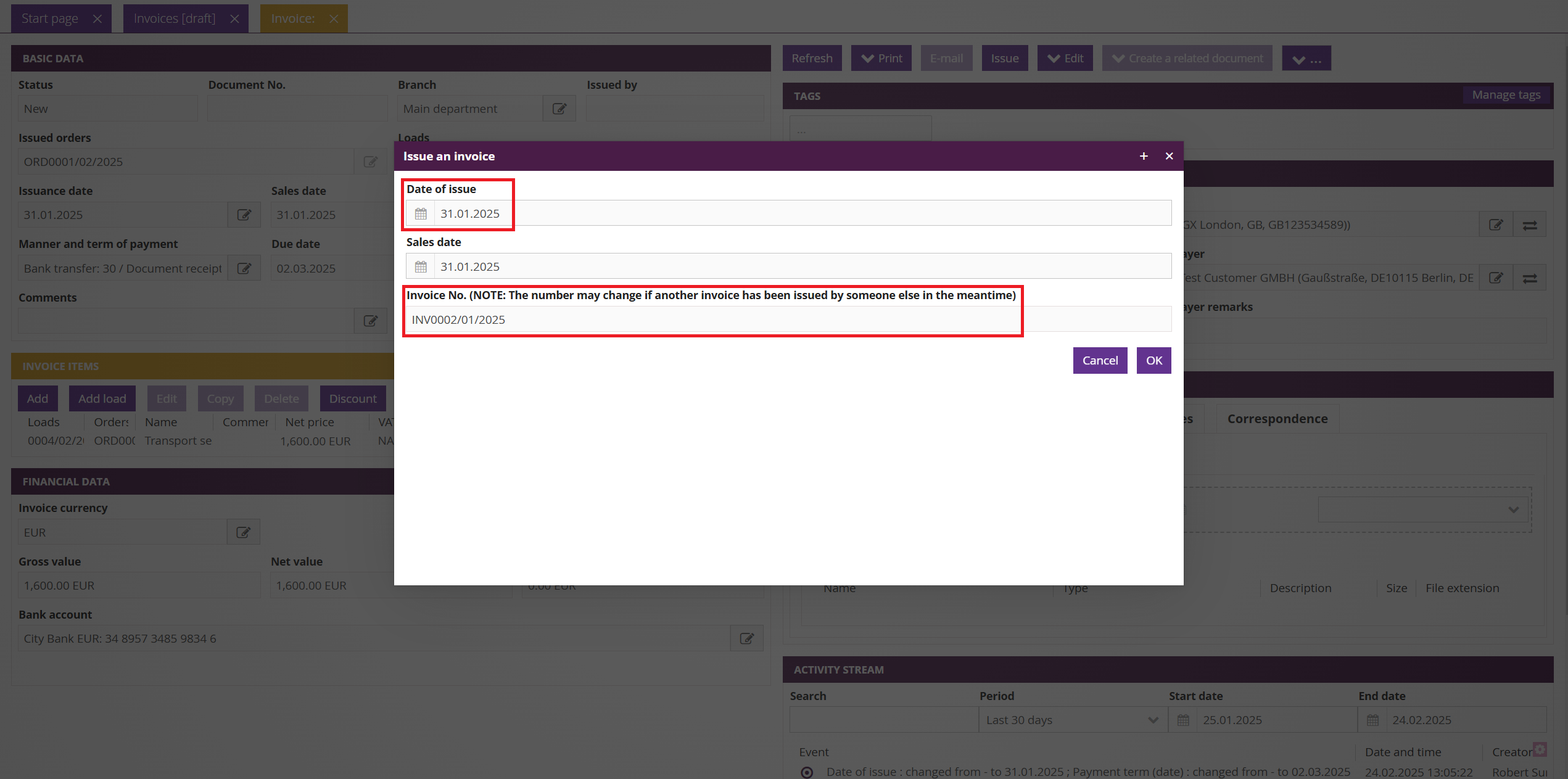This screenshot has width=1568, height=779.
Task: Expand the Edit dropdown in toolbar
Action: pos(1065,58)
